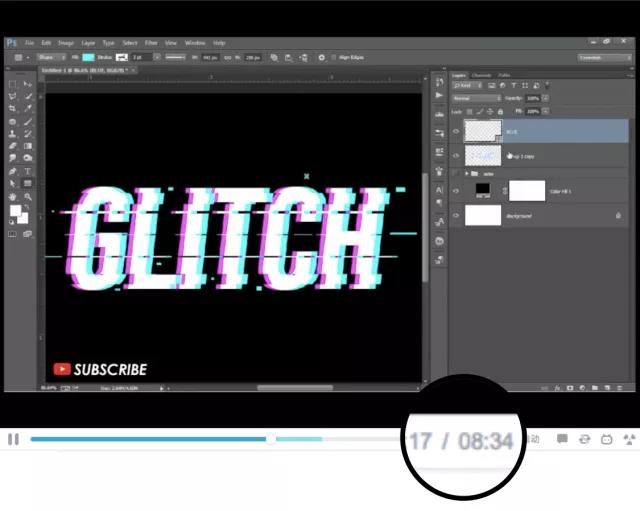Select the Eraser tool

13,146
